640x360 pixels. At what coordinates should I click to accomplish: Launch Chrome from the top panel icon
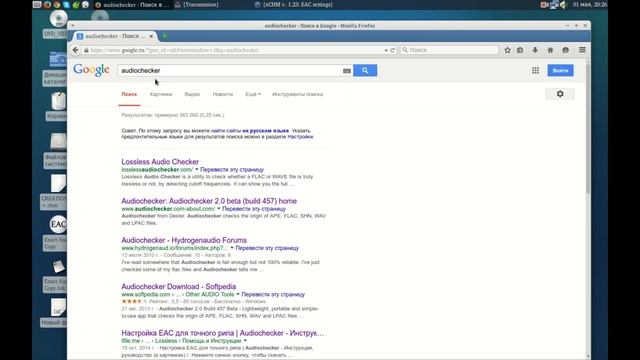(56, 4)
